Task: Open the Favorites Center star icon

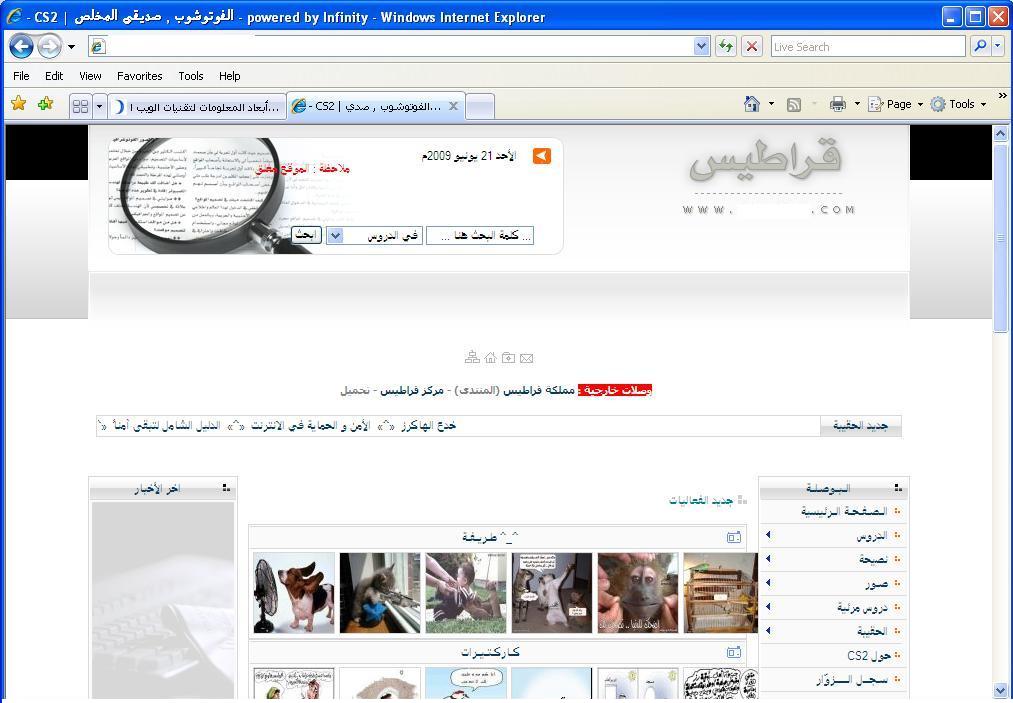Action: pos(18,104)
